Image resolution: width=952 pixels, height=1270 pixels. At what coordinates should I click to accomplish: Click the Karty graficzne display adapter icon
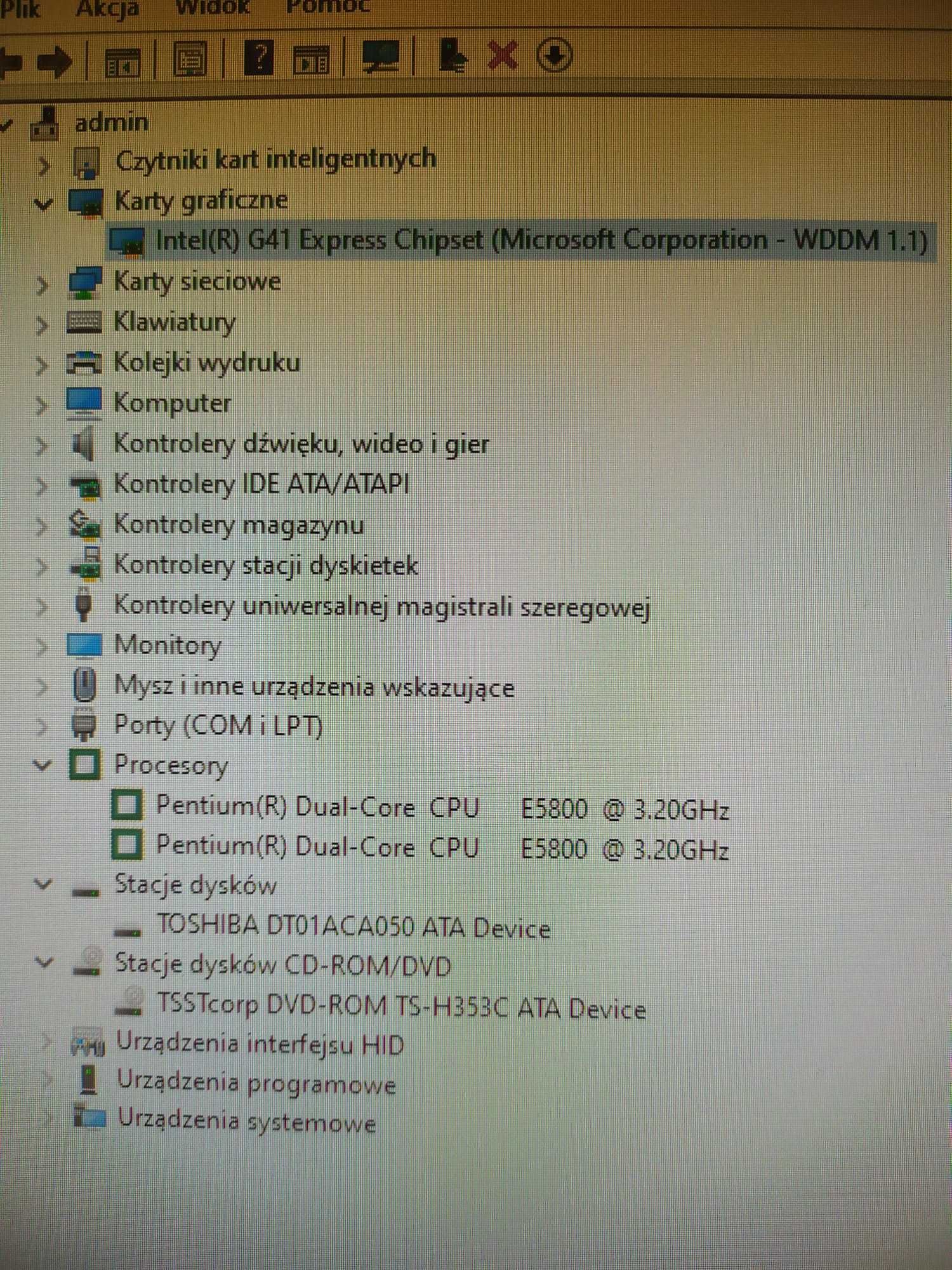(86, 203)
